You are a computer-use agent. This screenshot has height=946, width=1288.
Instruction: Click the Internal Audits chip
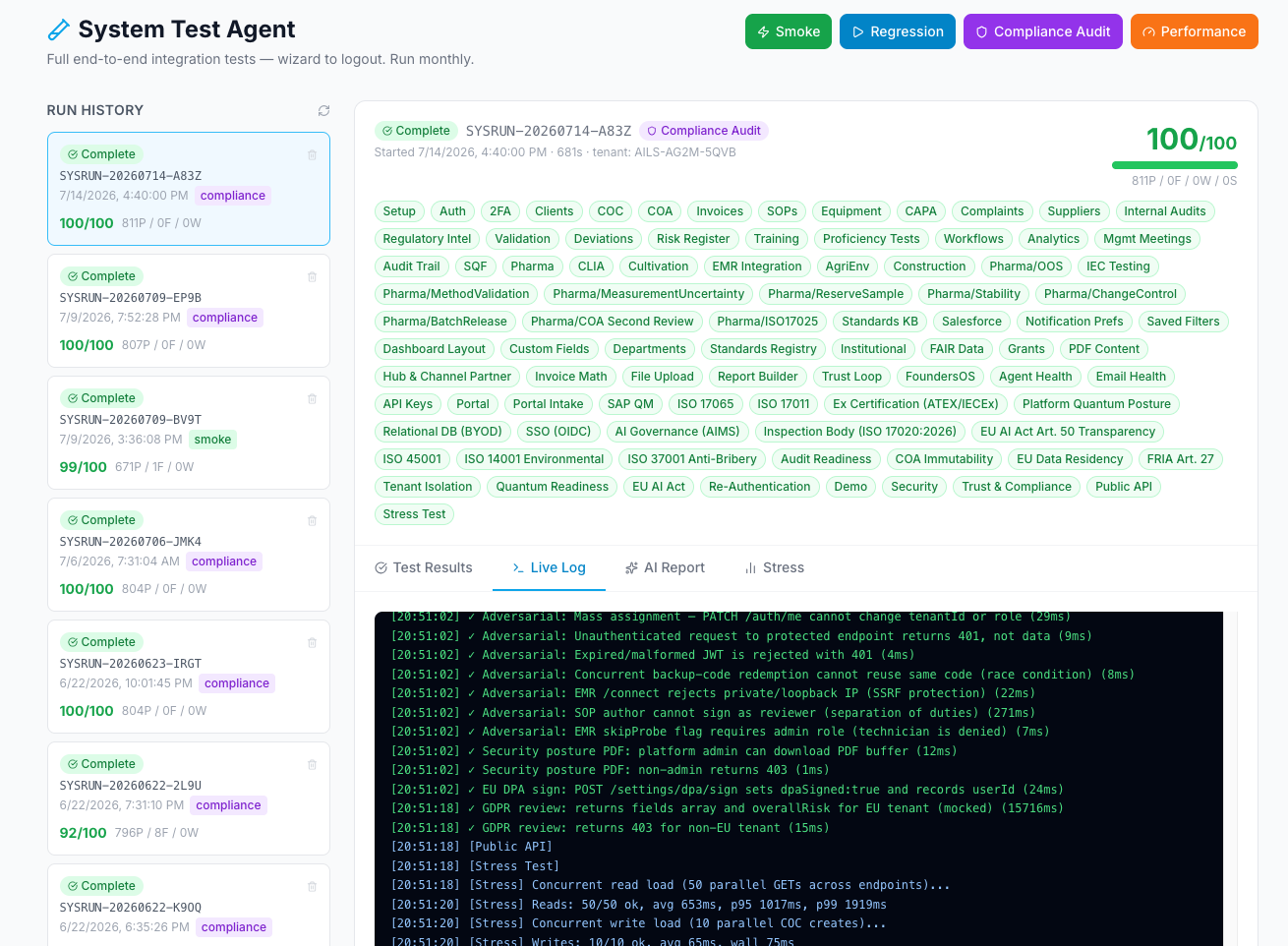1165,211
